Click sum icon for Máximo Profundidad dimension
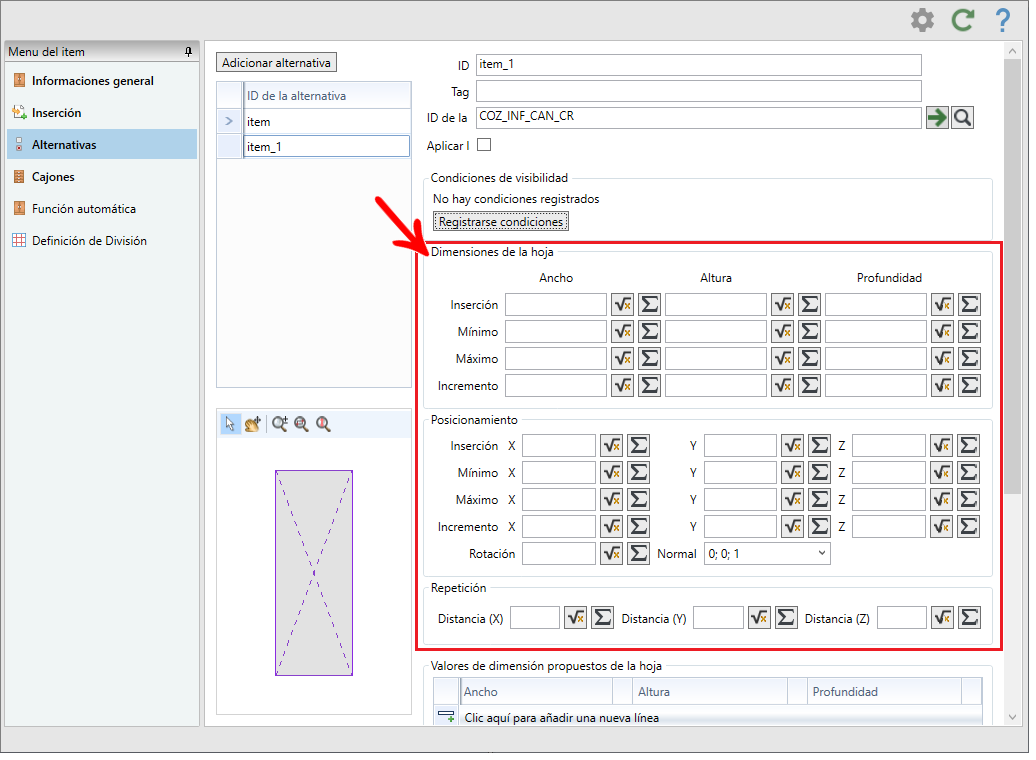Viewport: 1036px width, 760px height. tap(969, 359)
